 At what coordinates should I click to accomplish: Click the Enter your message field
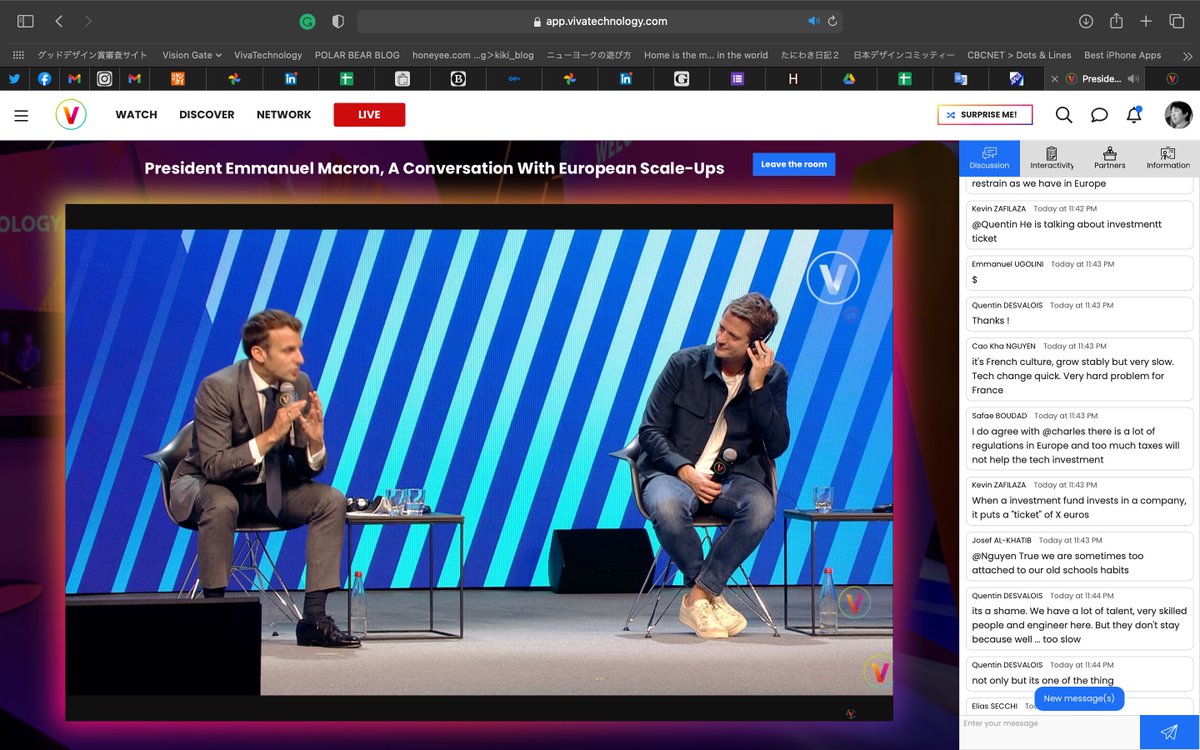point(1049,732)
